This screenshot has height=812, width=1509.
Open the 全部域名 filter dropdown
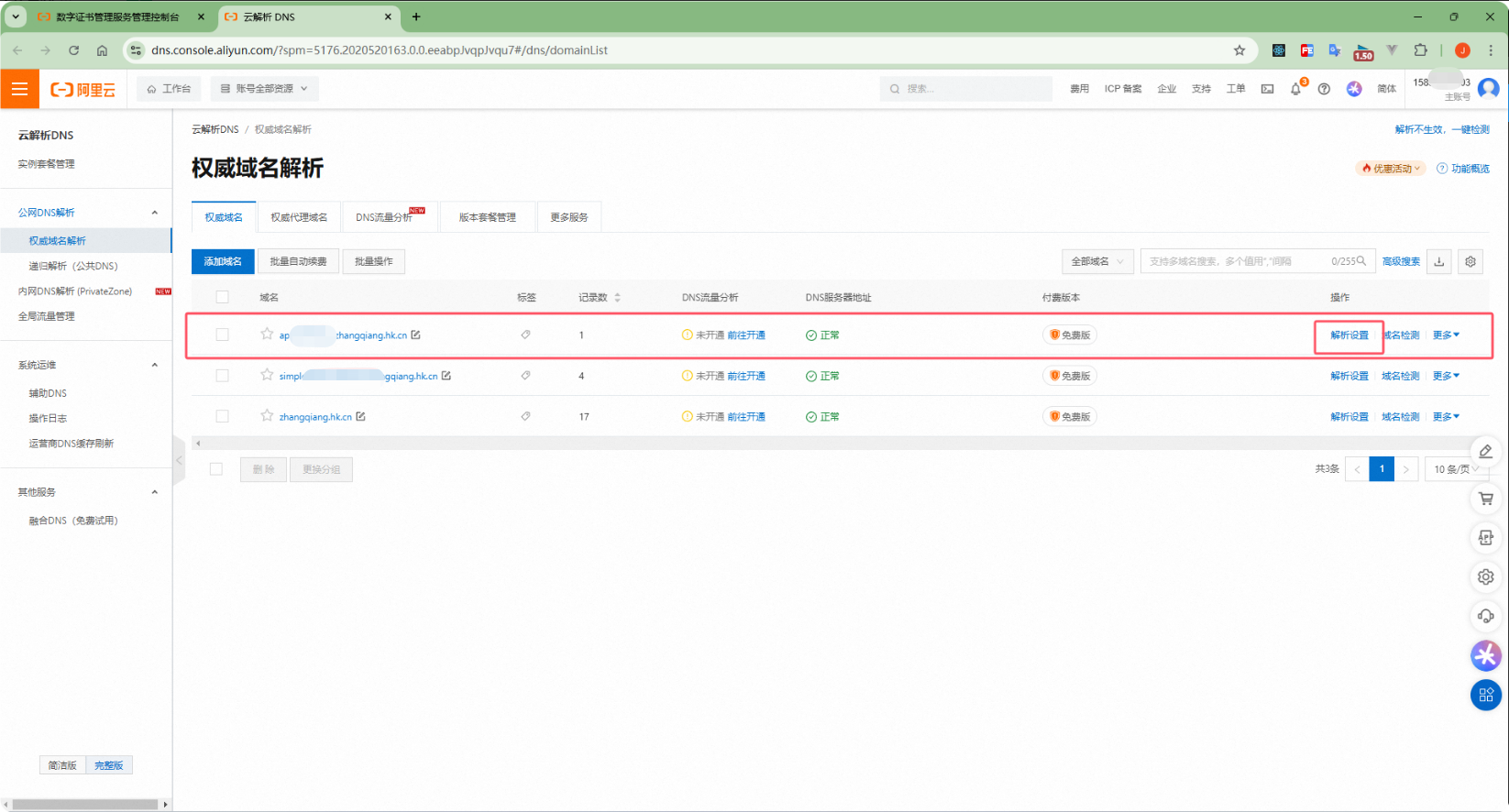point(1097,261)
